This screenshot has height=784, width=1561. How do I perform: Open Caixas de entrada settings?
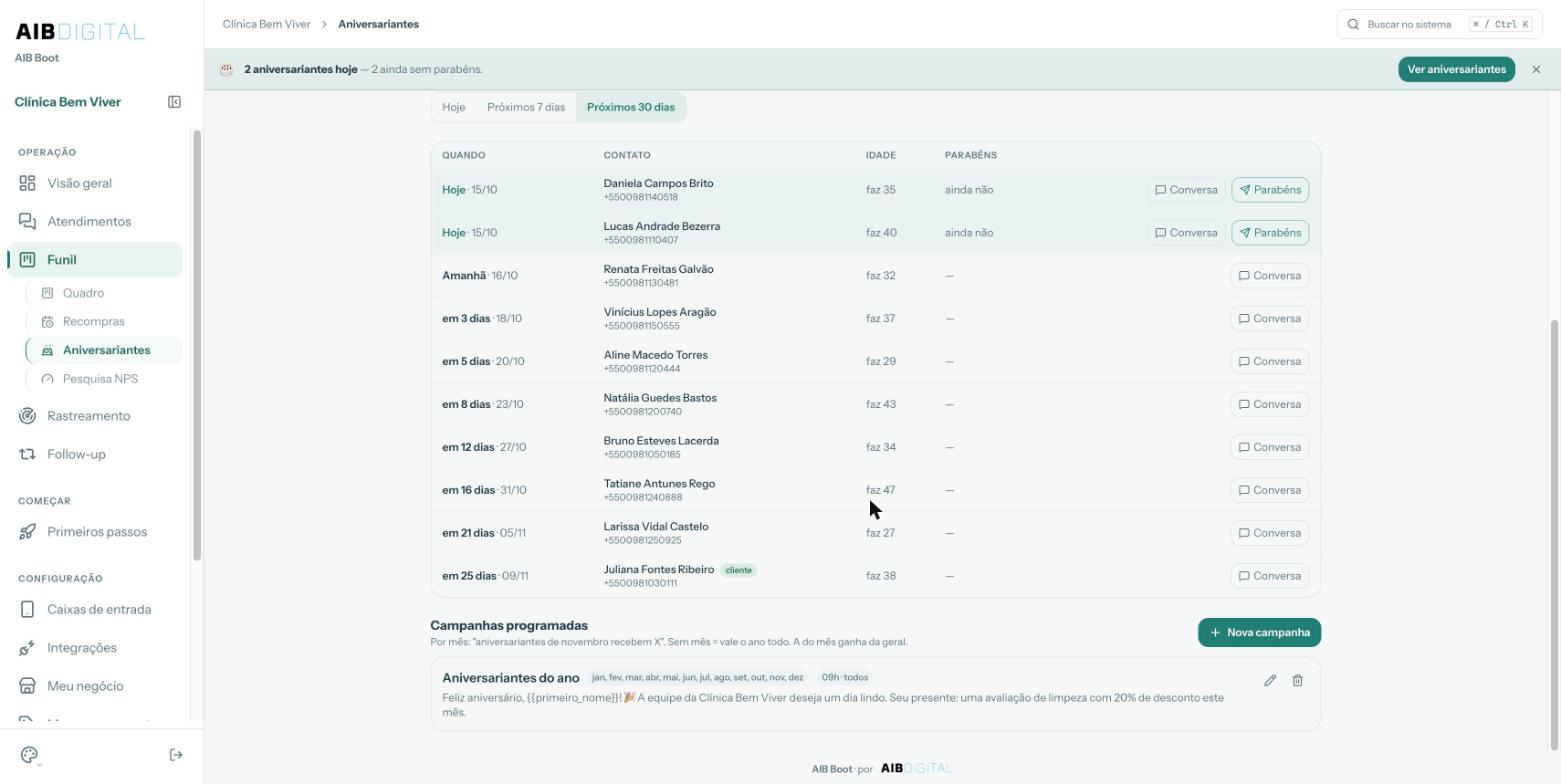point(95,609)
